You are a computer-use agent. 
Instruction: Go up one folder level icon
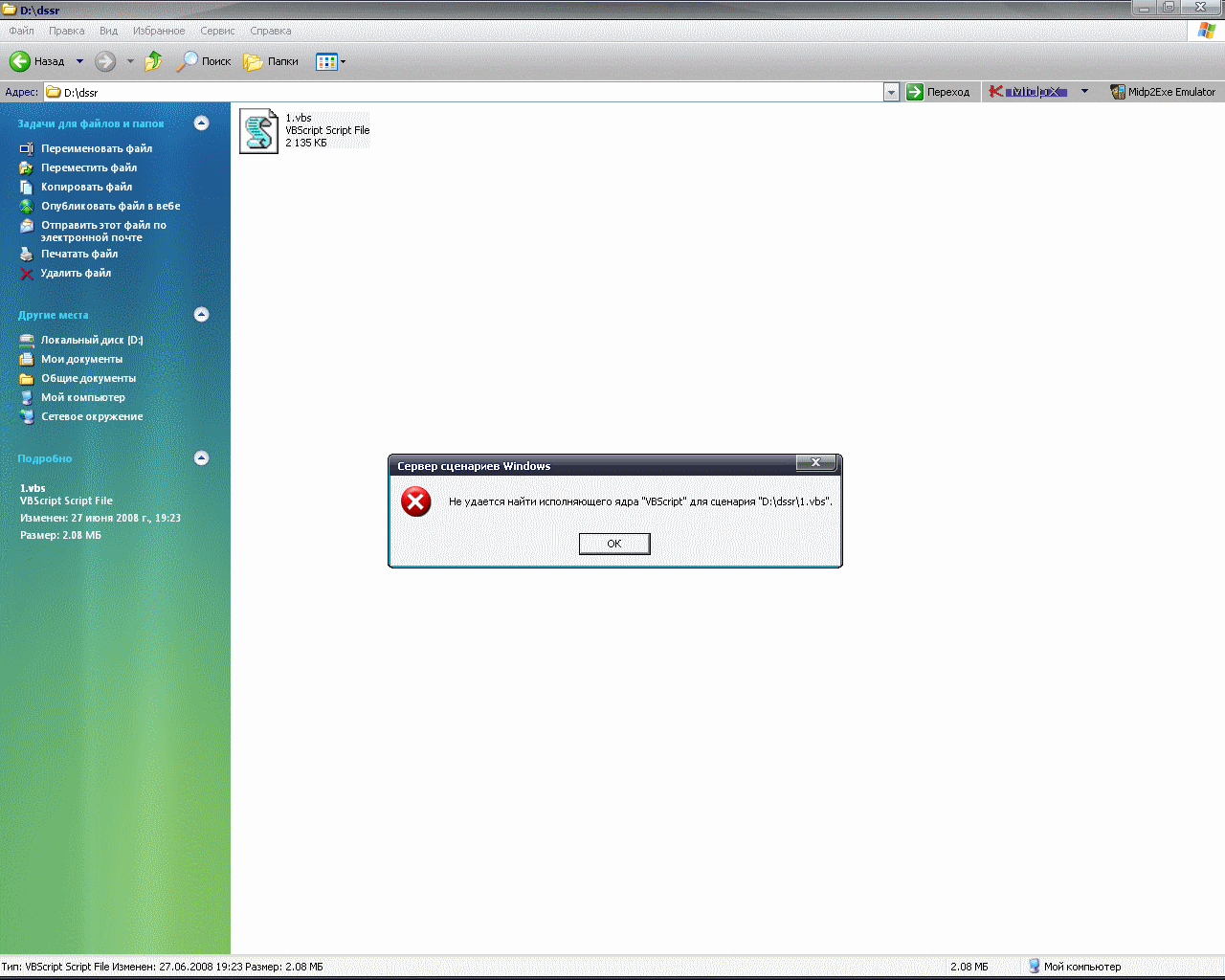[x=153, y=61]
